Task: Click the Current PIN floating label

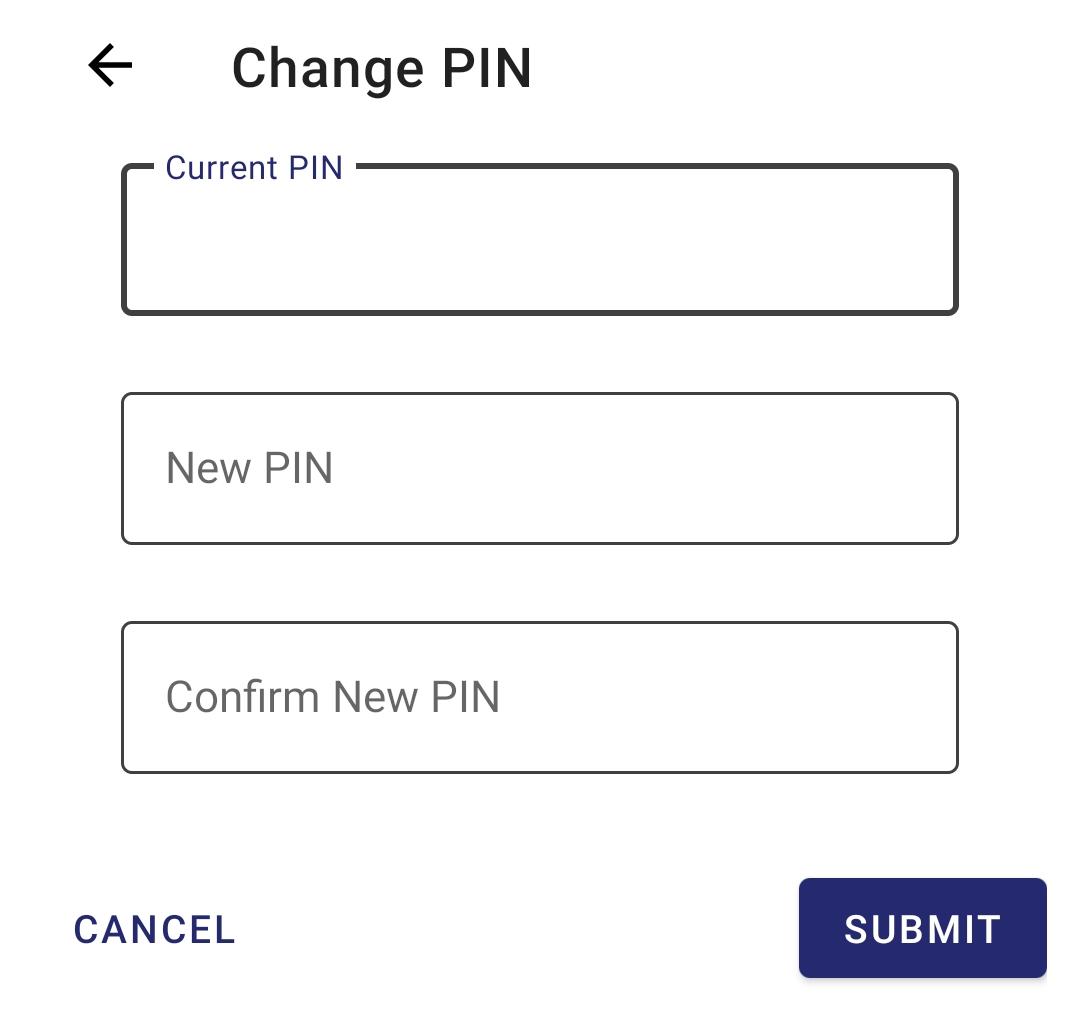Action: pos(254,168)
